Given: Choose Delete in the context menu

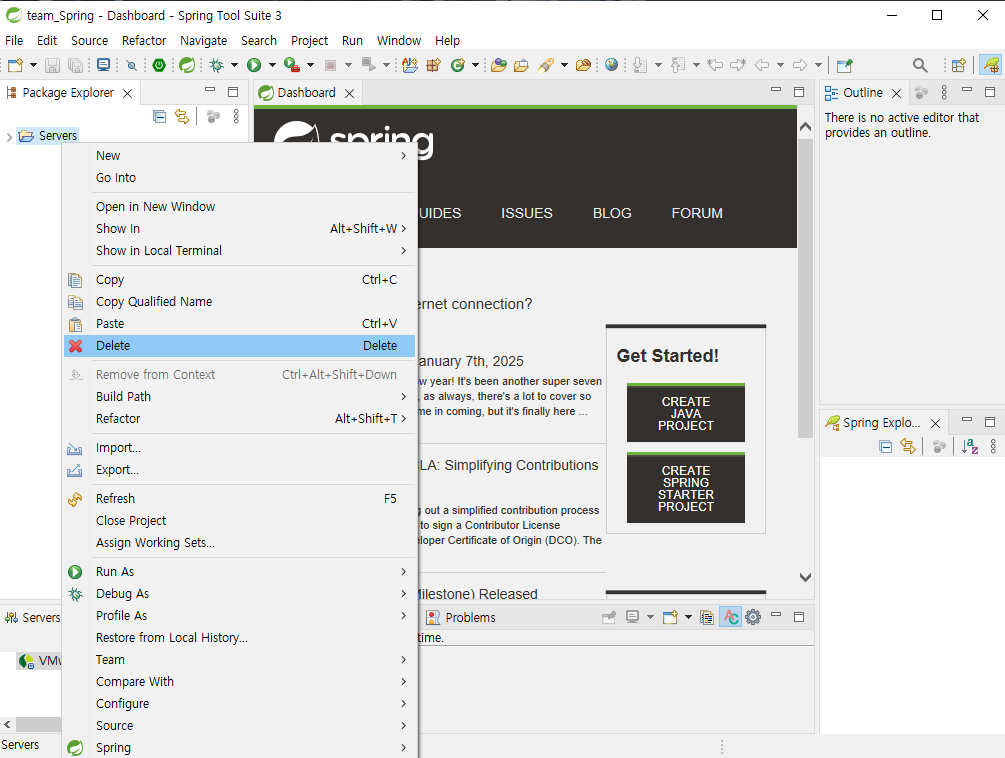Looking at the screenshot, I should (x=240, y=345).
